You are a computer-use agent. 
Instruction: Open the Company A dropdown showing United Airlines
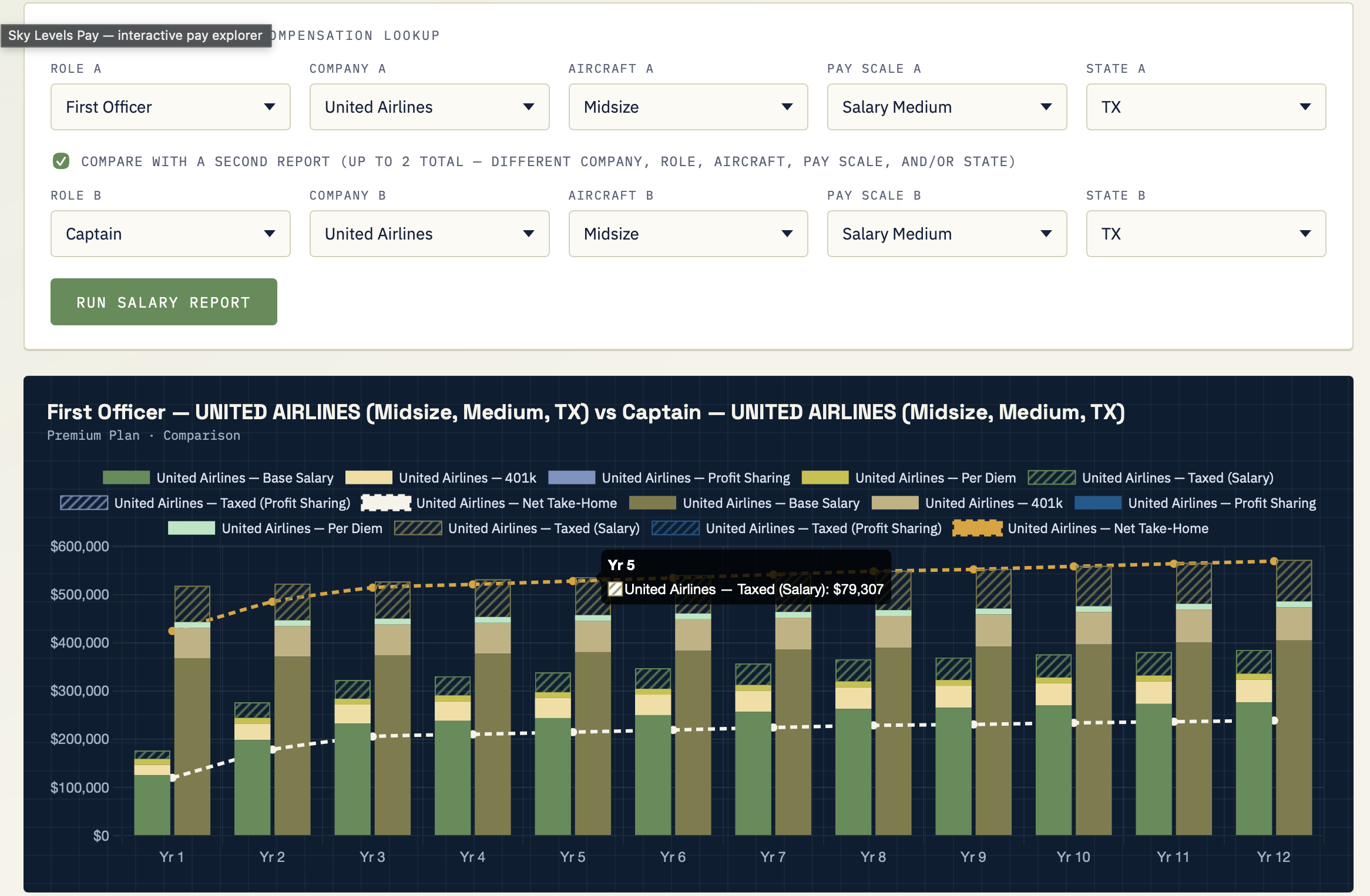click(x=429, y=107)
